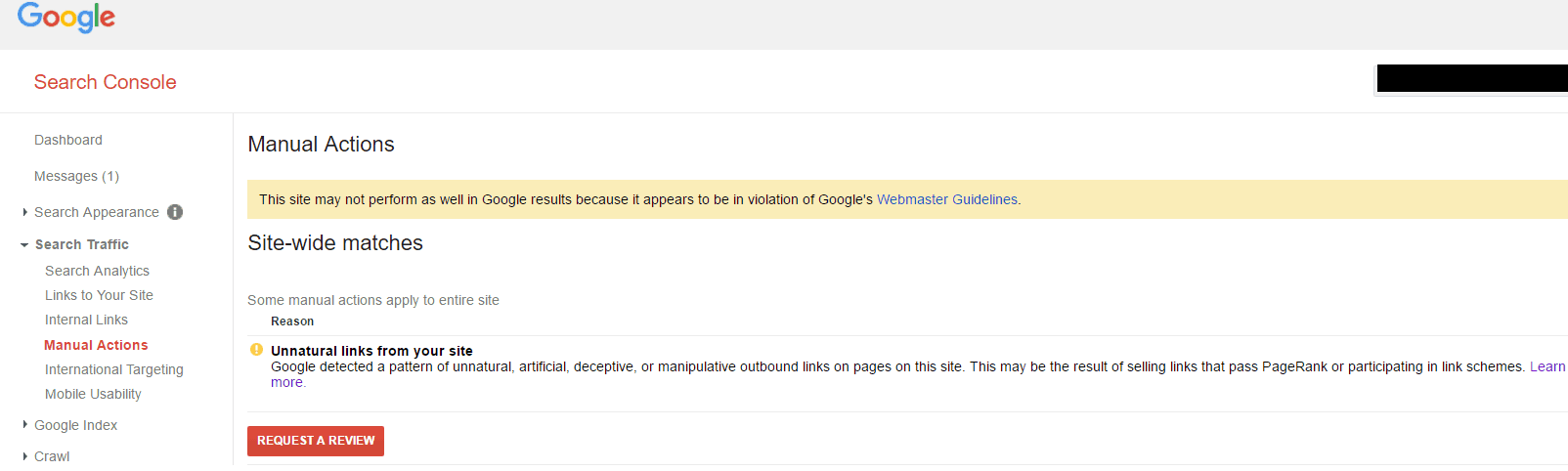
Task: Select Internal Links in sidebar
Action: [x=86, y=320]
